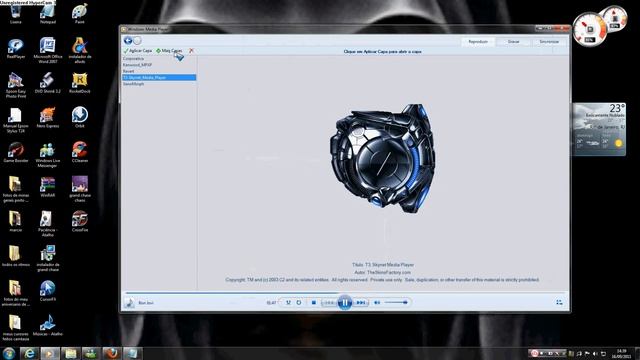640x360 pixels.
Task: Open Manual Epson Stylus T24 document
Action: click(x=16, y=120)
